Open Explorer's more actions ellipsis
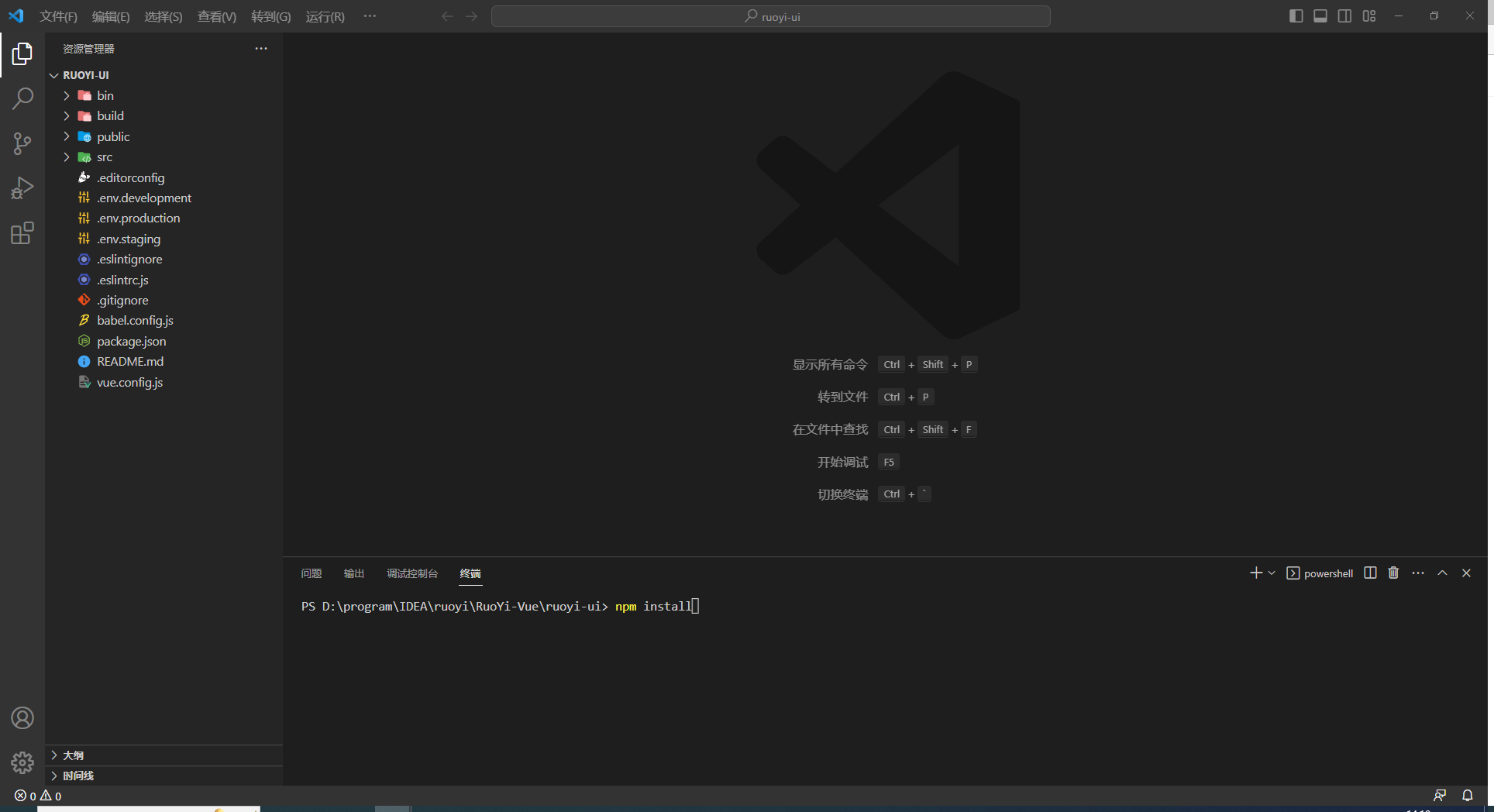1494x812 pixels. pyautogui.click(x=261, y=48)
